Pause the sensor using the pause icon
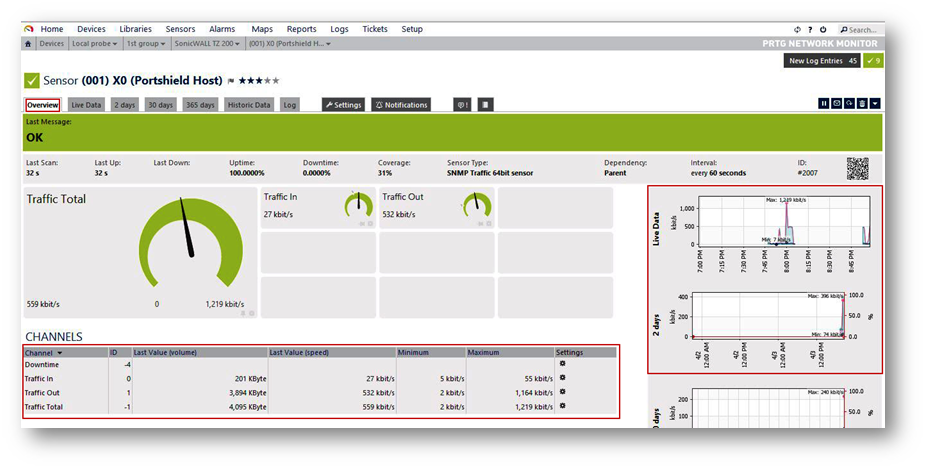 click(x=824, y=103)
